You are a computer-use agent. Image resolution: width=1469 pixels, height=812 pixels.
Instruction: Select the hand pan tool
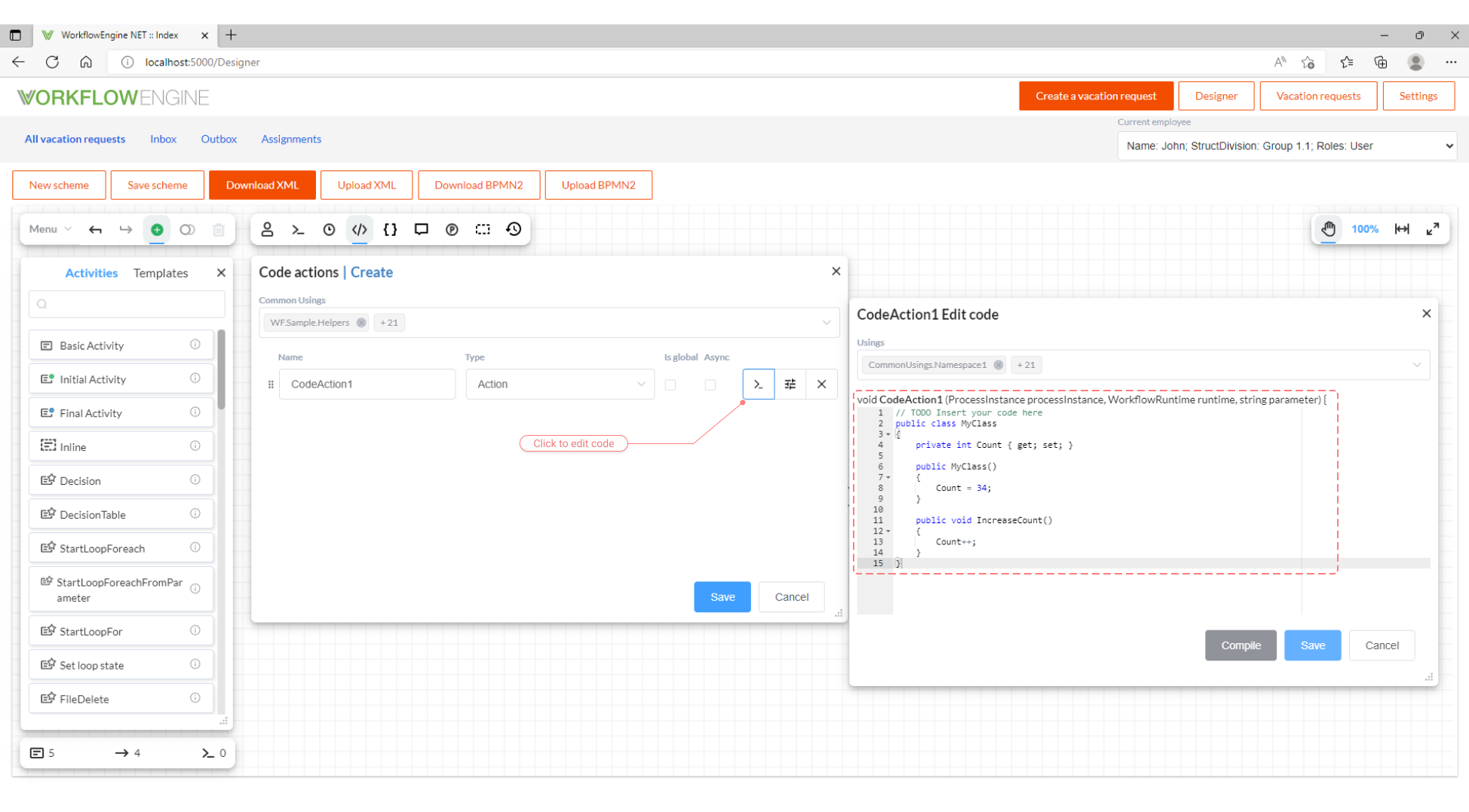pyautogui.click(x=1329, y=229)
